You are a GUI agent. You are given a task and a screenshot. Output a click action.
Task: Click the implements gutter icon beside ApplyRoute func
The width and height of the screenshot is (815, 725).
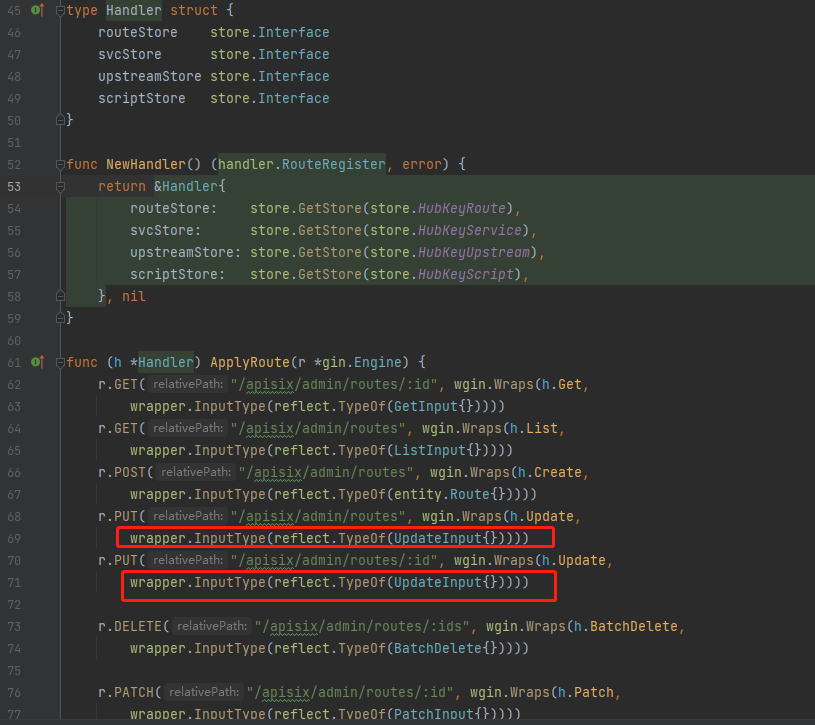click(38, 362)
